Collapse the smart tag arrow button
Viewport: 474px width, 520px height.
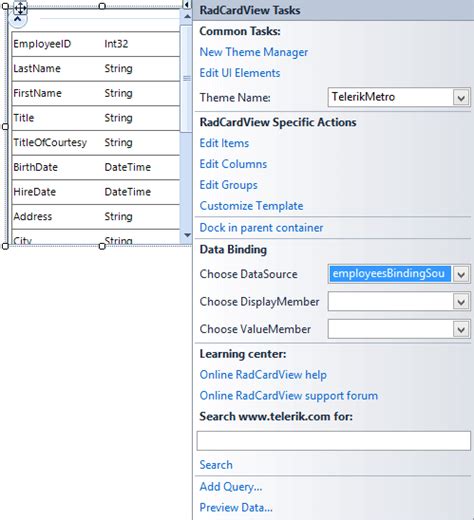[187, 4]
